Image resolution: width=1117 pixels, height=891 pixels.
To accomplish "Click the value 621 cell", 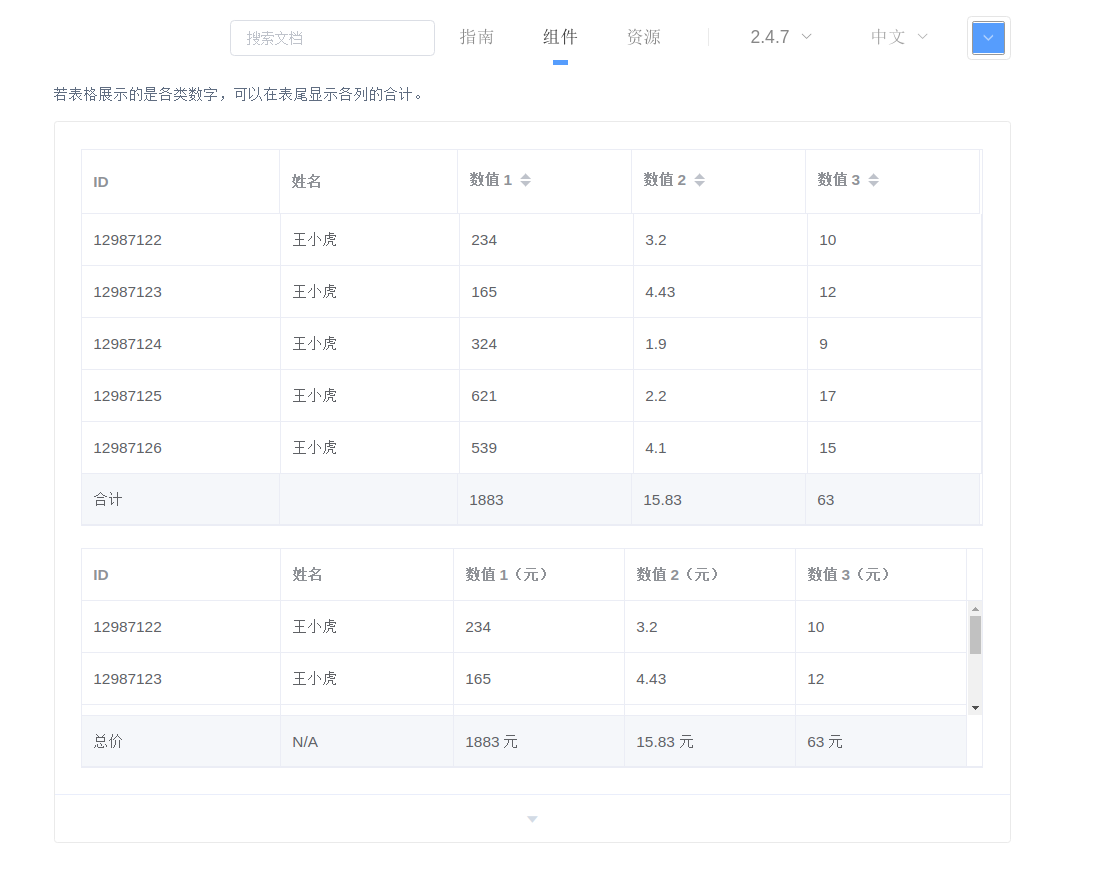I will pyautogui.click(x=546, y=396).
